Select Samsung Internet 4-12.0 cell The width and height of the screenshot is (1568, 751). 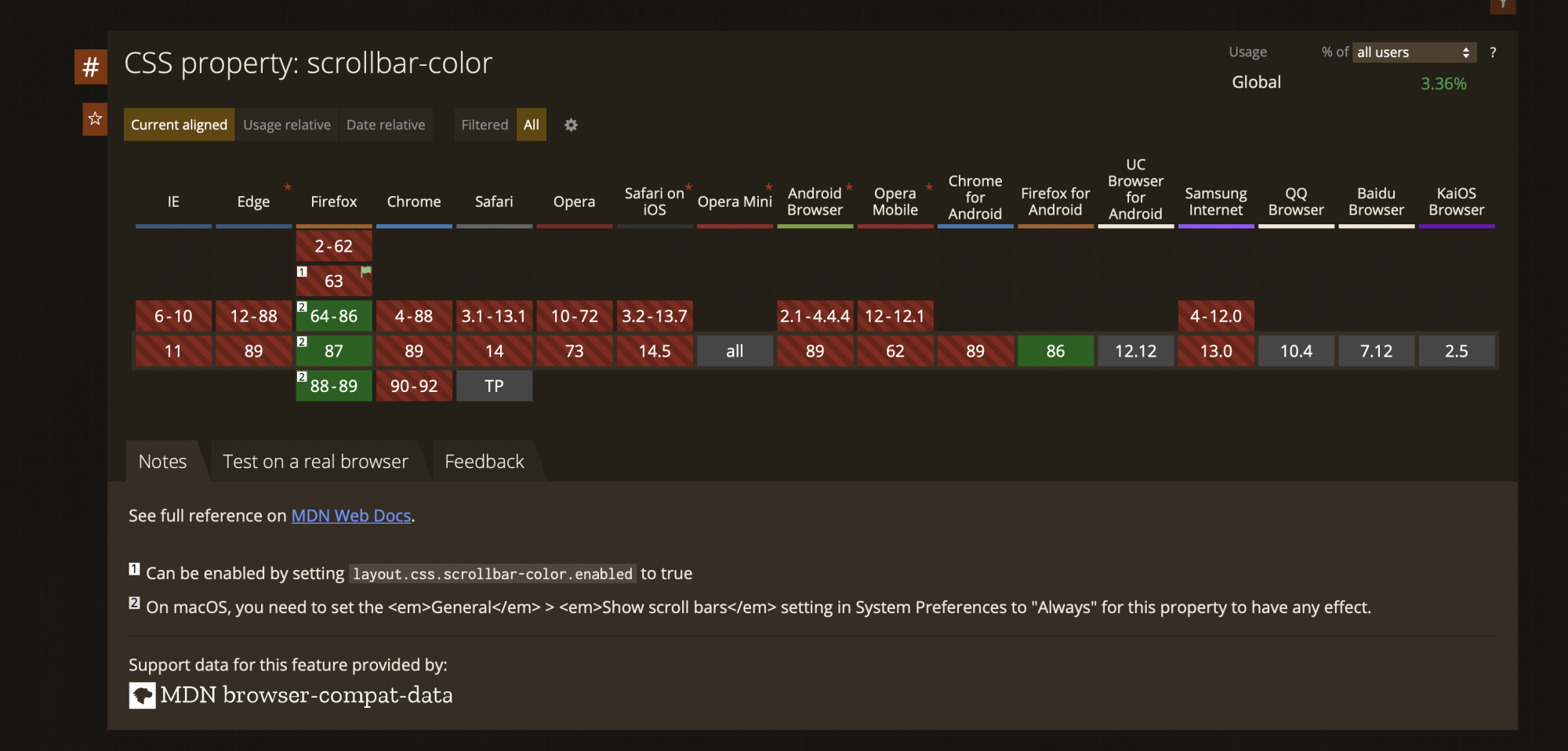point(1216,316)
